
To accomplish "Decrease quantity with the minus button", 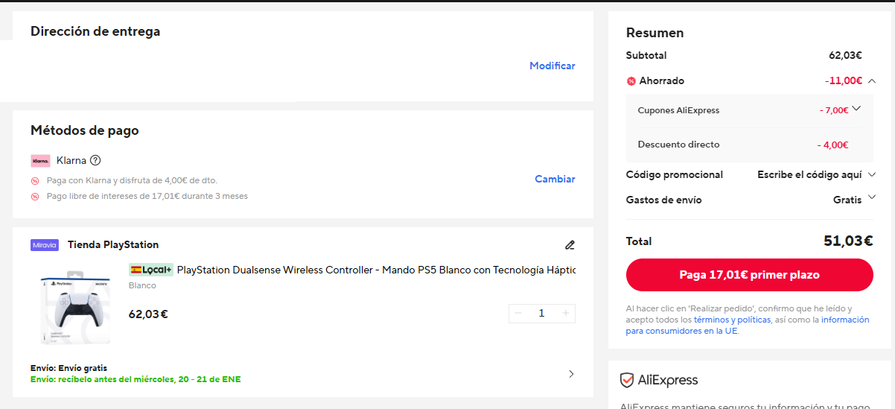I will [518, 313].
